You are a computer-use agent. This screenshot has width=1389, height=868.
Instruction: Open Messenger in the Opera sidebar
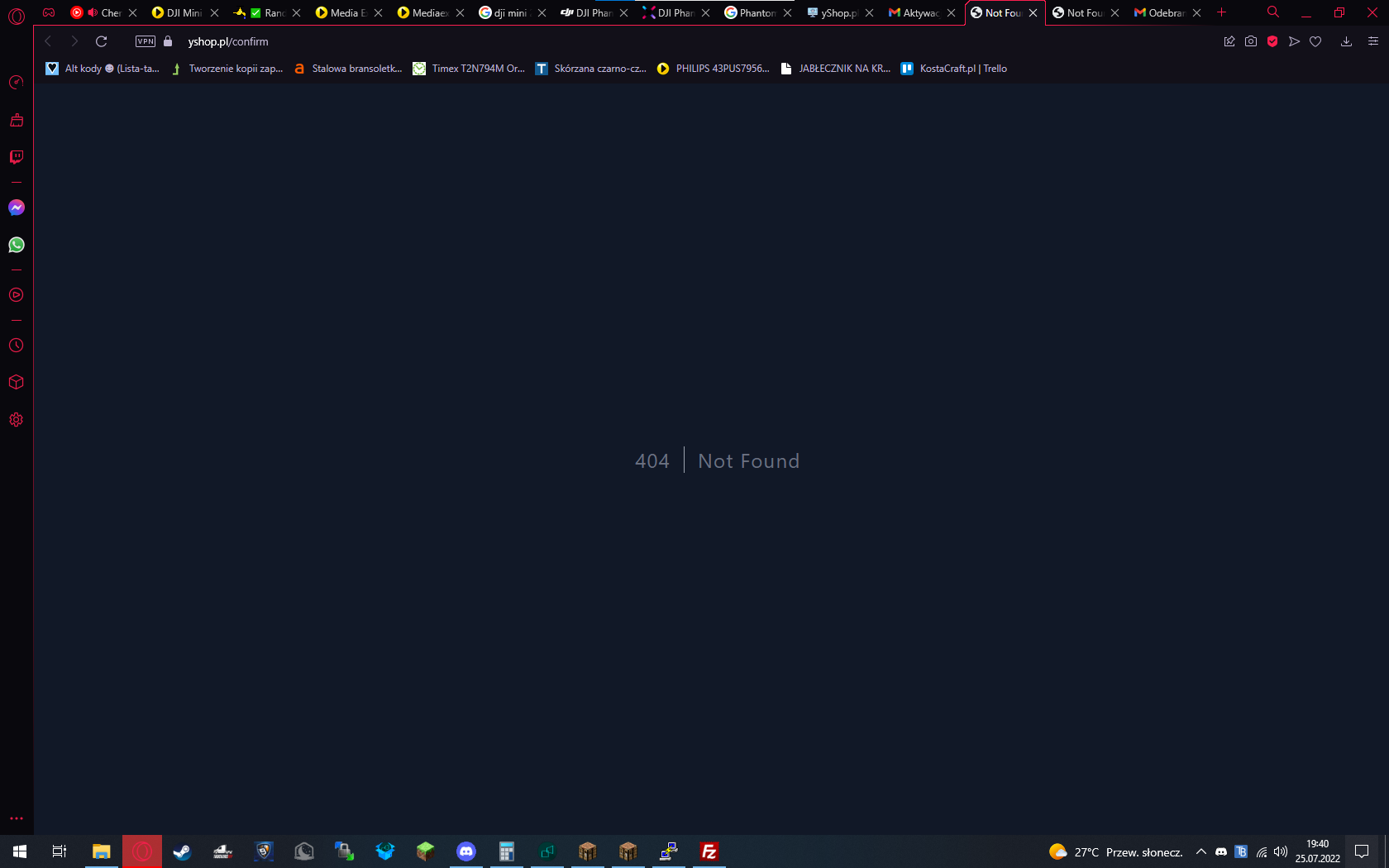click(x=17, y=207)
